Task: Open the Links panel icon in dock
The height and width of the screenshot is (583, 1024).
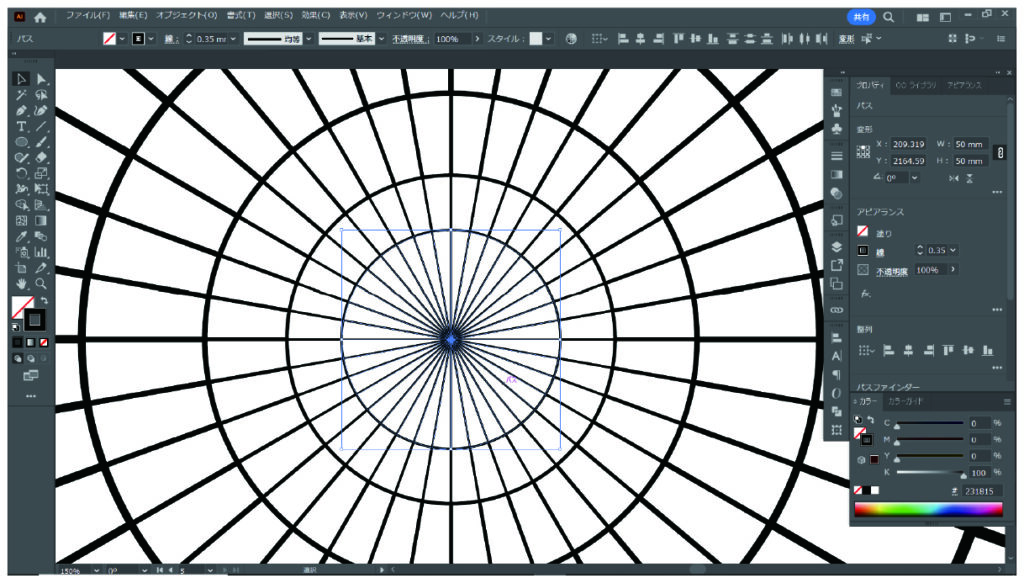Action: 837,310
